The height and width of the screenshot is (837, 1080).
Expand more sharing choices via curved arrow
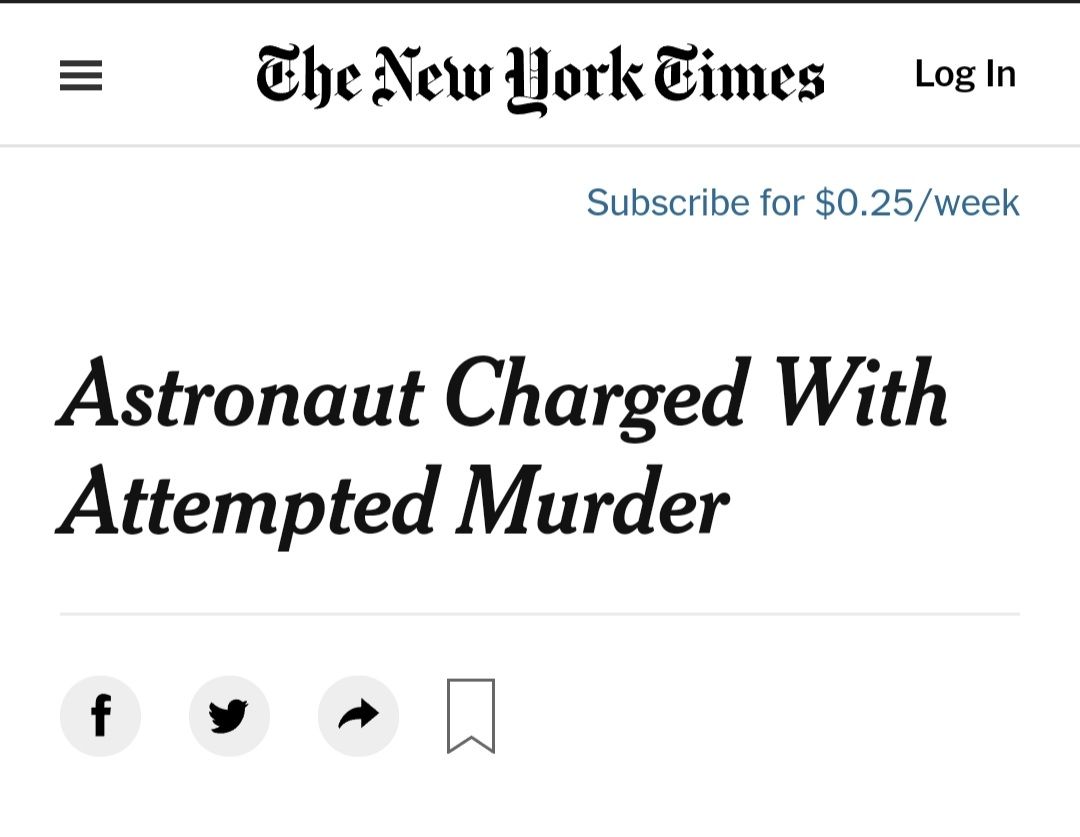pyautogui.click(x=358, y=716)
